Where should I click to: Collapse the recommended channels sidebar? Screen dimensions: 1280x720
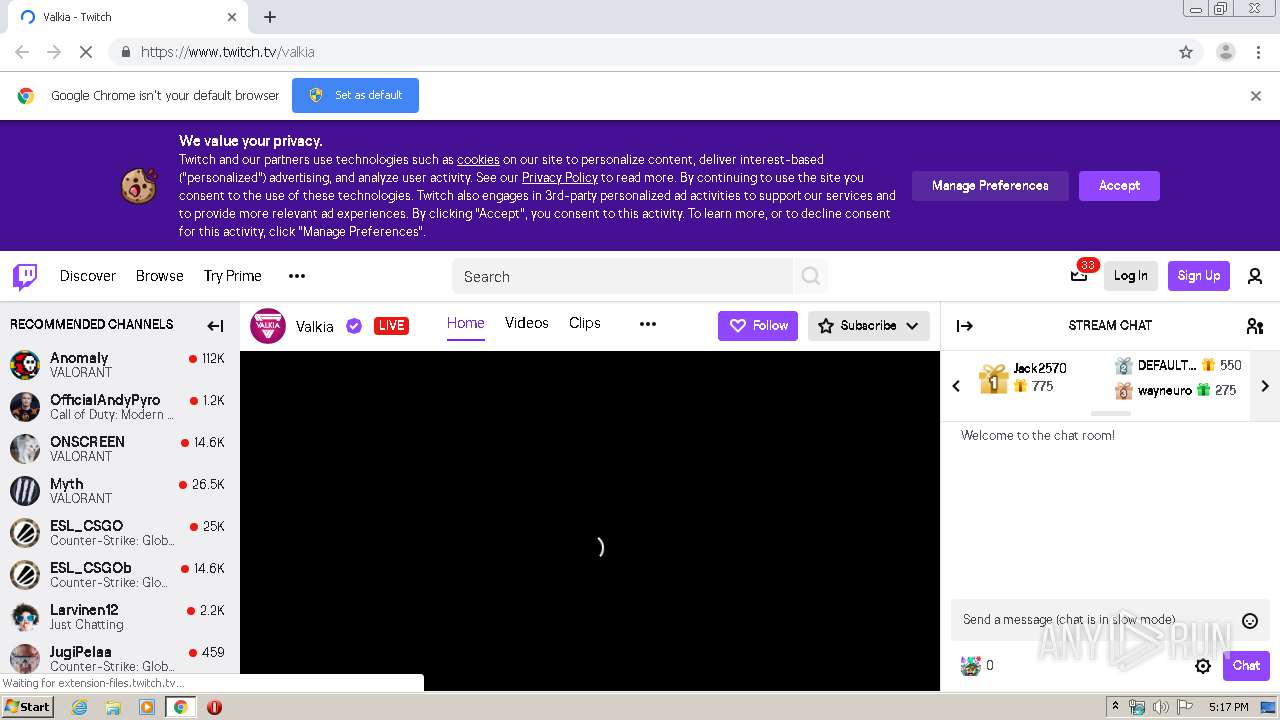tap(215, 325)
